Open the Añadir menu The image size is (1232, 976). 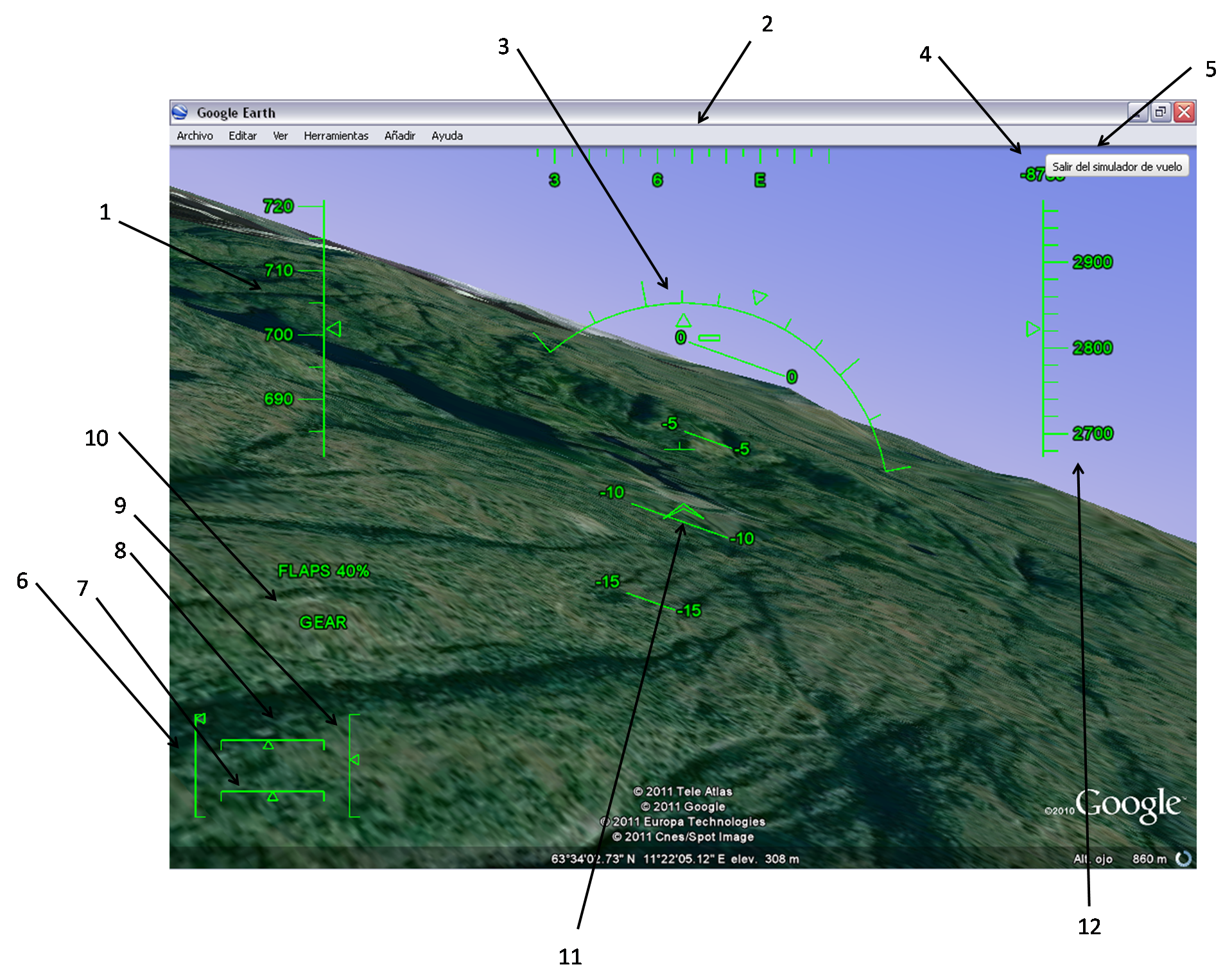pos(399,135)
